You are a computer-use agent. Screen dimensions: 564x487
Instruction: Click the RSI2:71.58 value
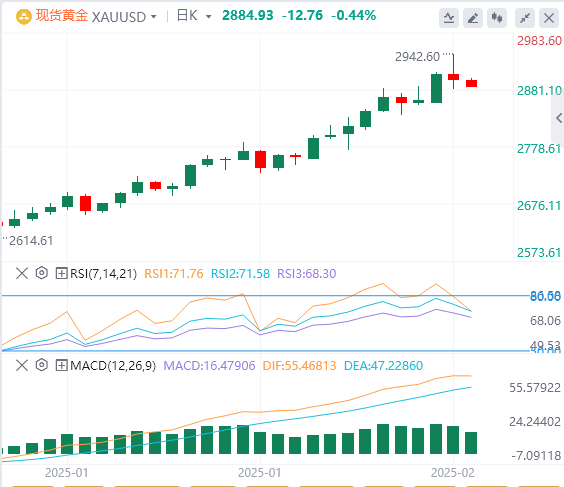240,274
